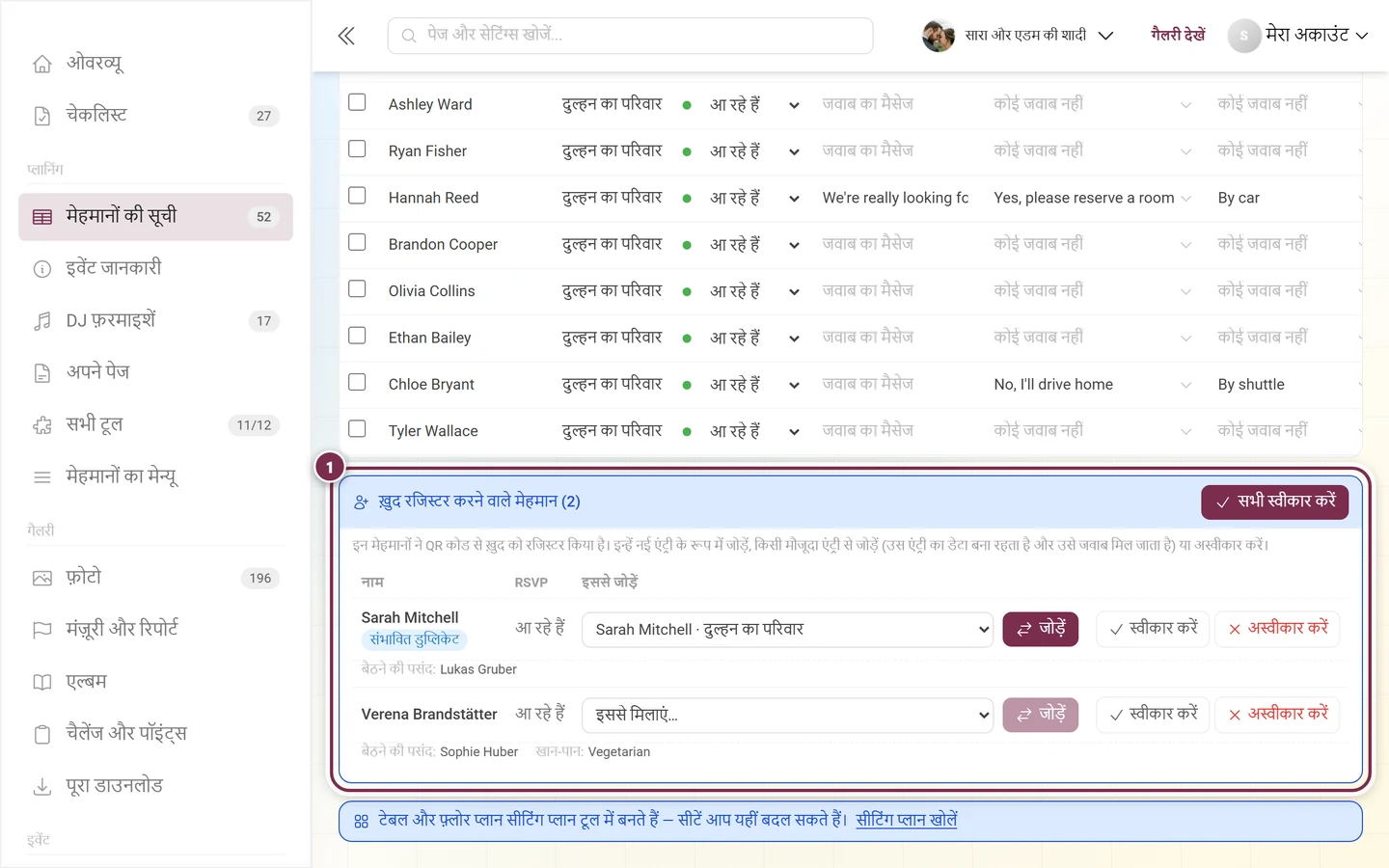This screenshot has width=1389, height=868.
Task: Click the download icon beside पूरा डाउनलोड
Action: point(42,787)
